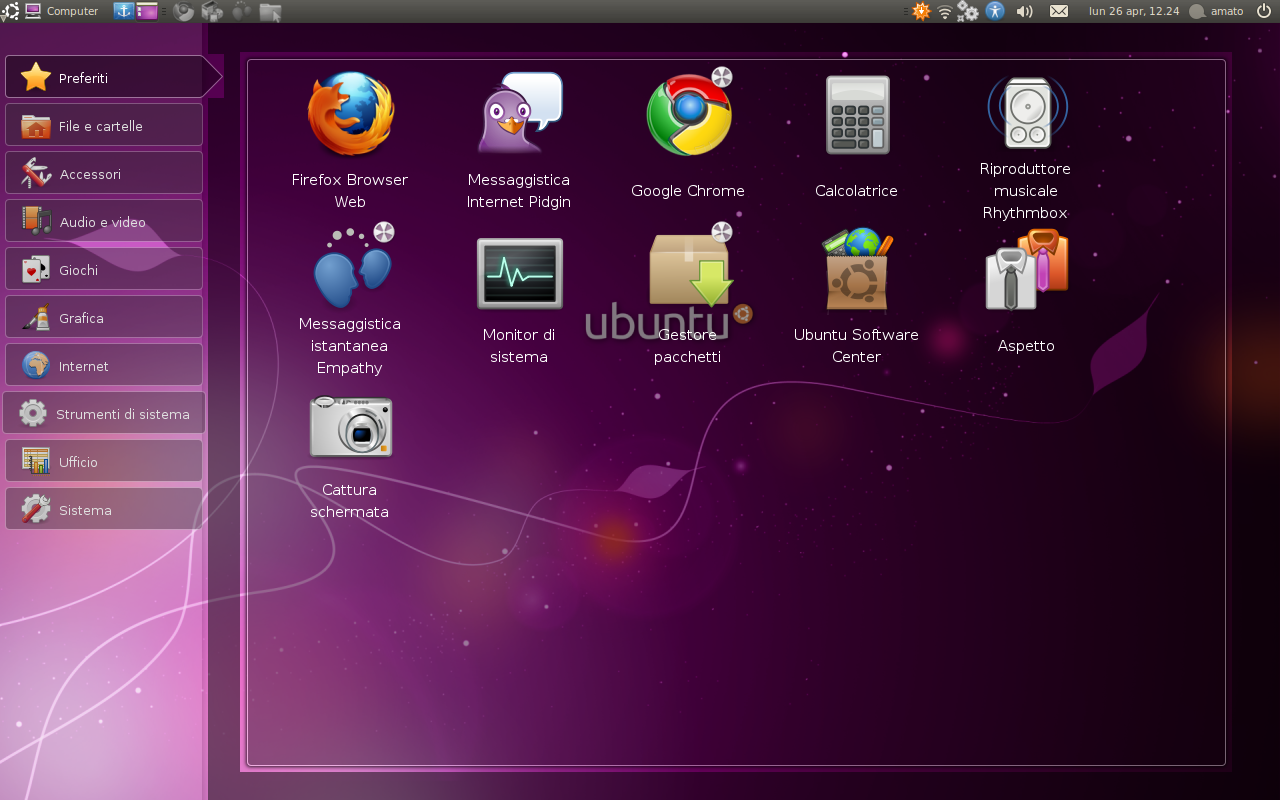Click the power button on the panel
The width and height of the screenshot is (1280, 800).
click(x=1263, y=11)
